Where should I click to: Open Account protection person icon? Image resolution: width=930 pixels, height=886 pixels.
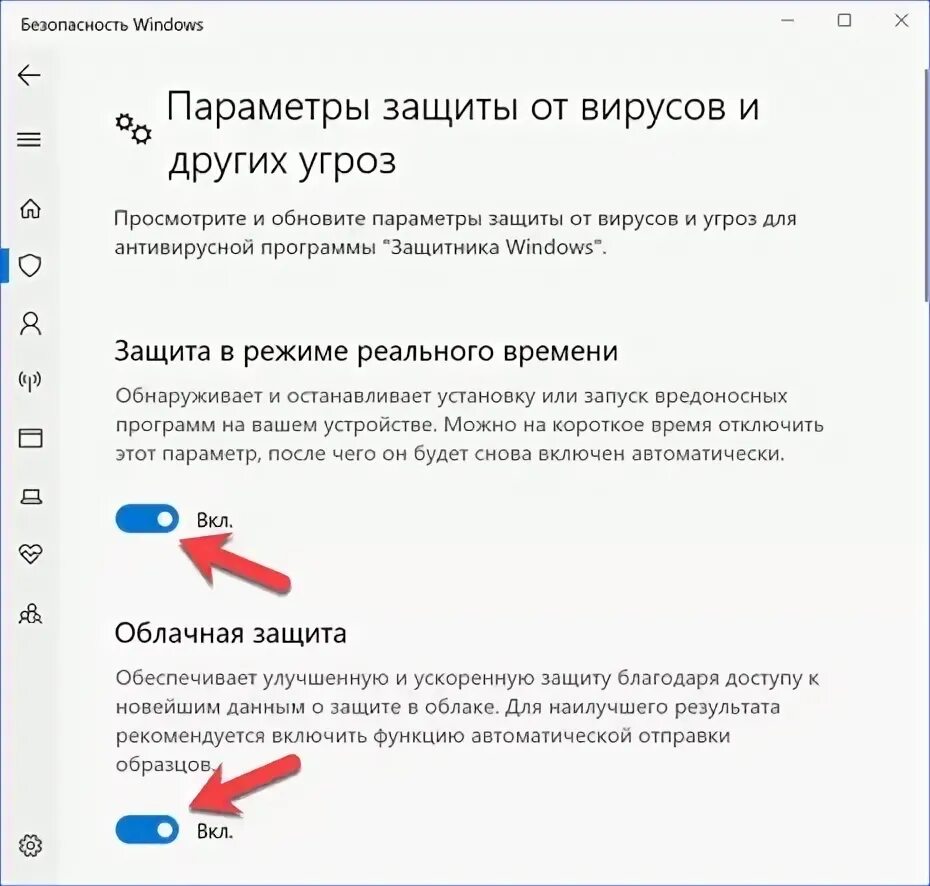coord(30,324)
